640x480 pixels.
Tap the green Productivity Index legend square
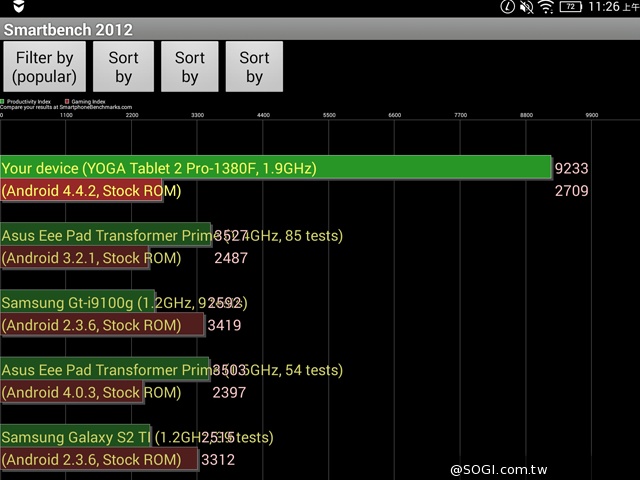pos(2,101)
